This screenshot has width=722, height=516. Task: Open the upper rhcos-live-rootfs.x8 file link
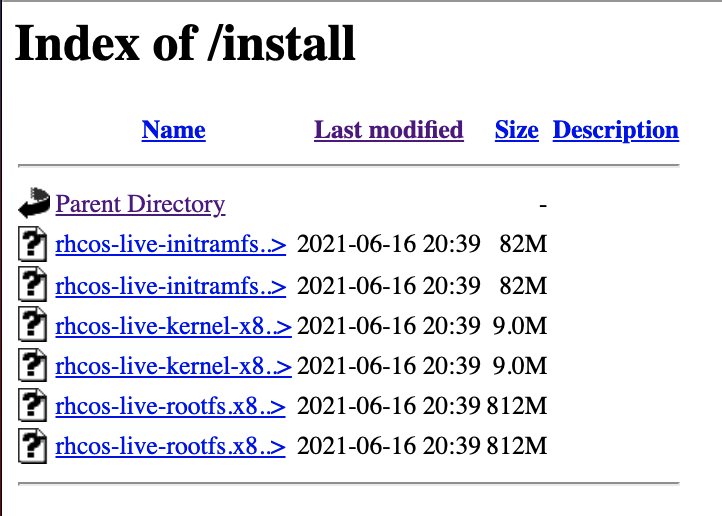[170, 406]
